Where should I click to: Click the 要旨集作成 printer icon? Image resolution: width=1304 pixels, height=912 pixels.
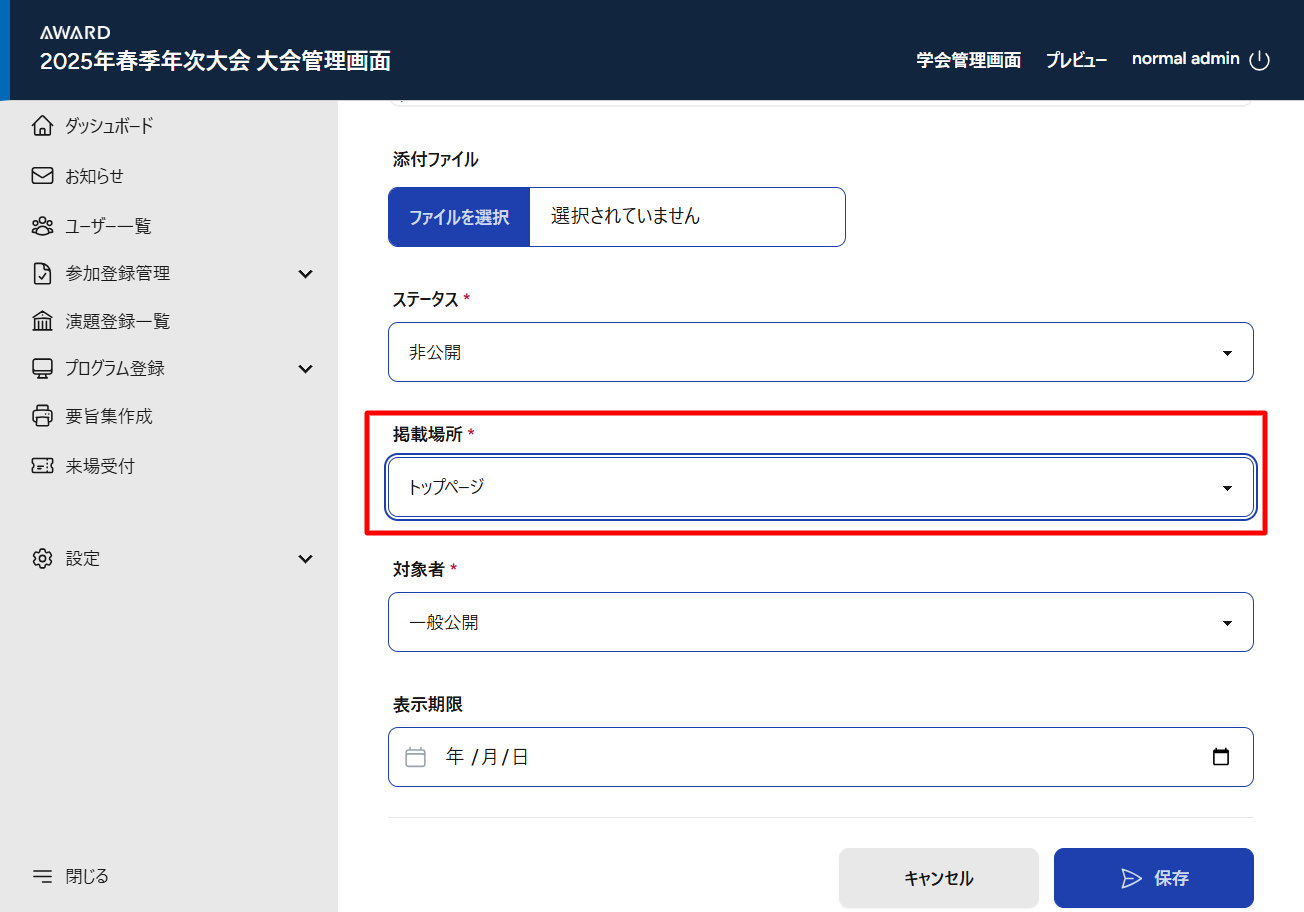coord(42,416)
